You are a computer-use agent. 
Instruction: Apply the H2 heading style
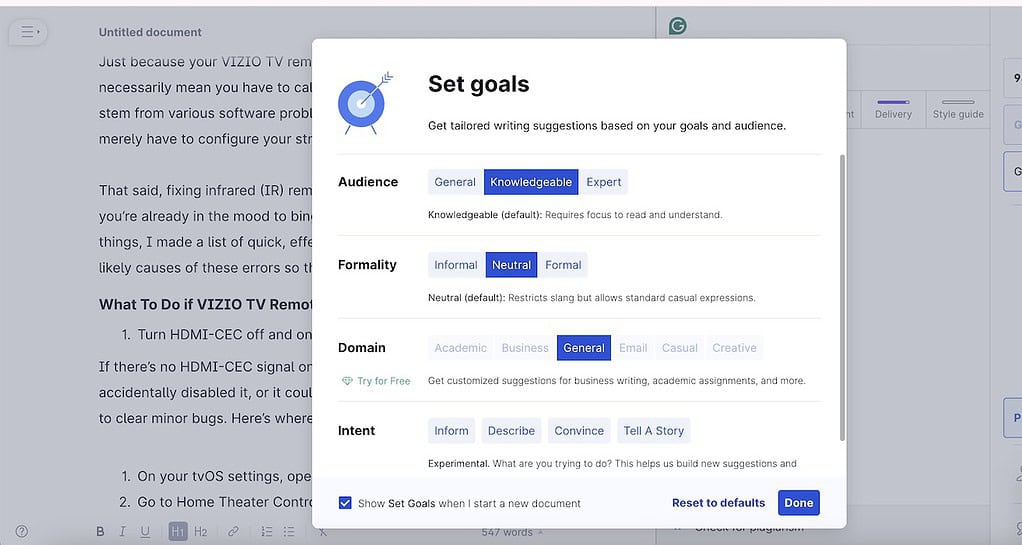(201, 531)
